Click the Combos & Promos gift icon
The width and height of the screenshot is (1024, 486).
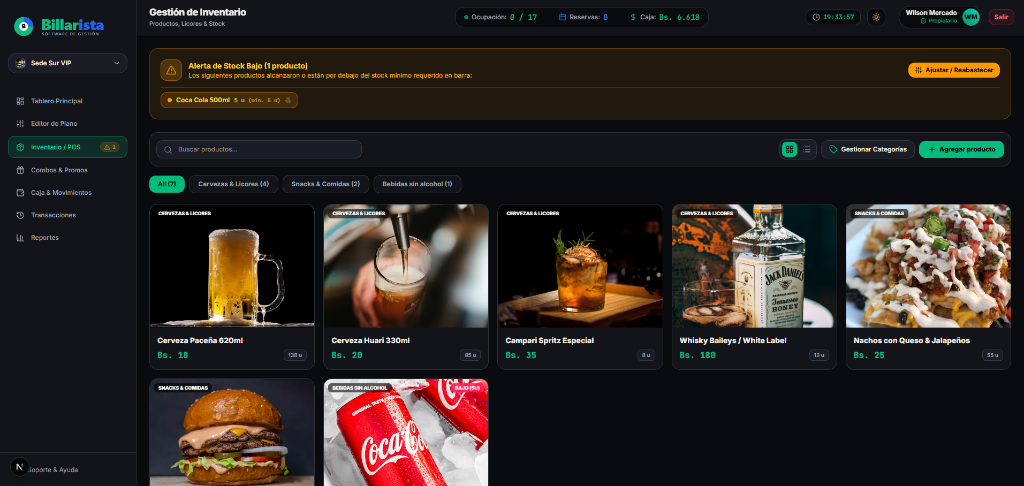(20, 170)
